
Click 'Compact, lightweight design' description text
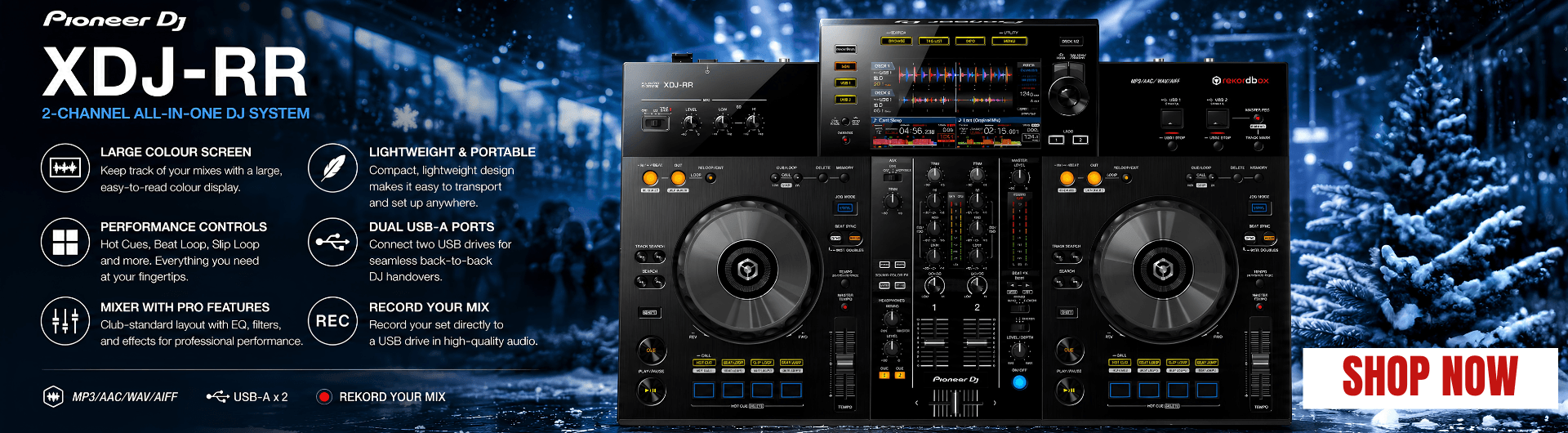(442, 186)
